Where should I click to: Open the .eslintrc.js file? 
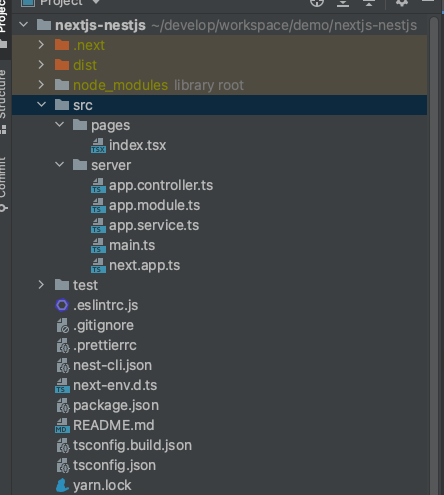106,306
